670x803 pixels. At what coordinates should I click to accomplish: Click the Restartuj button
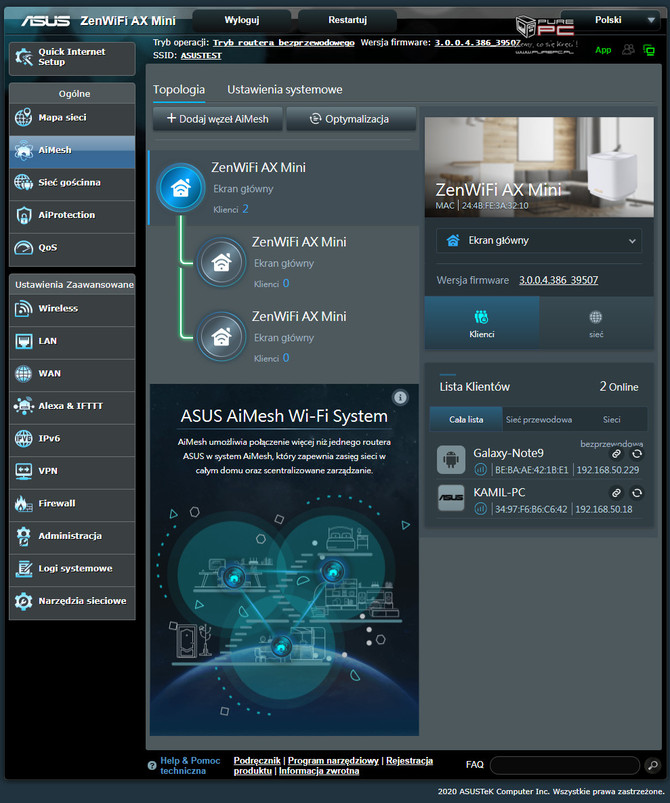(x=347, y=20)
